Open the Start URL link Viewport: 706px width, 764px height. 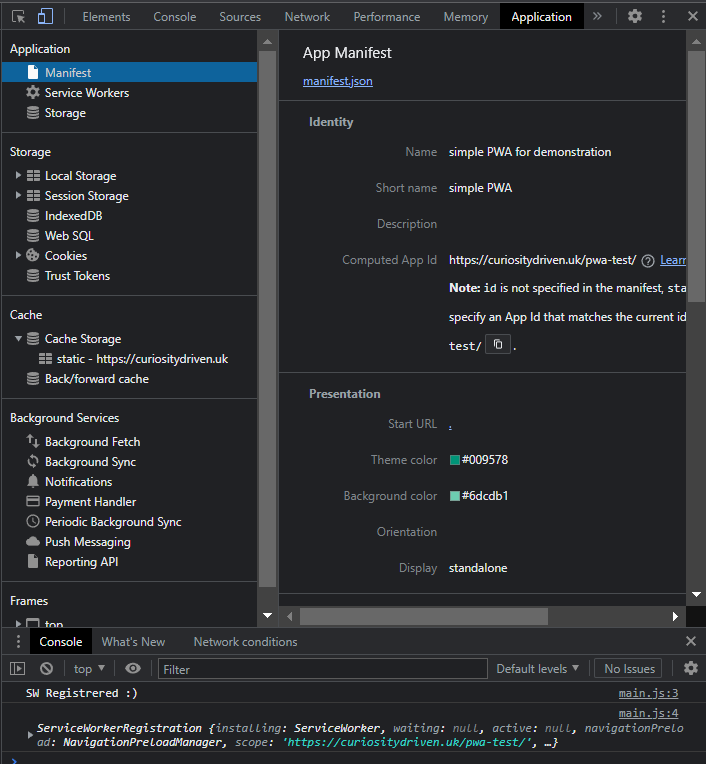tap(450, 425)
